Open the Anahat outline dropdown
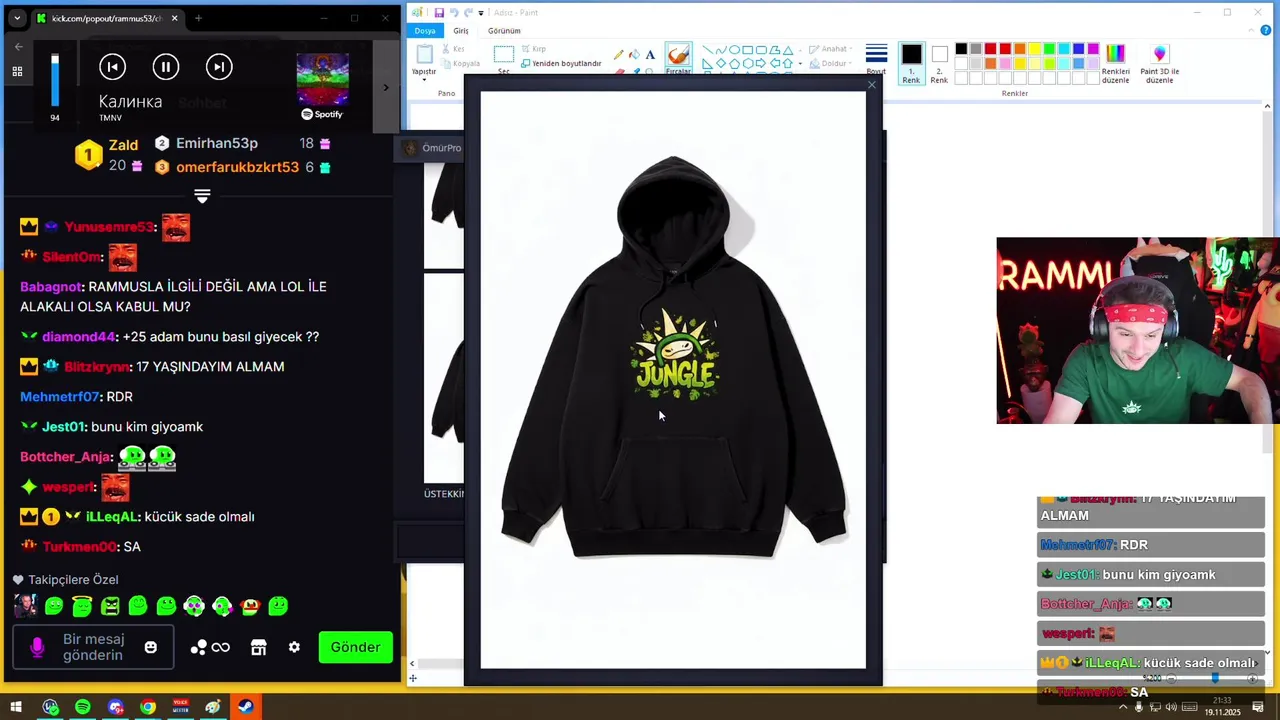Screen dimensions: 1280x720 coord(829,49)
